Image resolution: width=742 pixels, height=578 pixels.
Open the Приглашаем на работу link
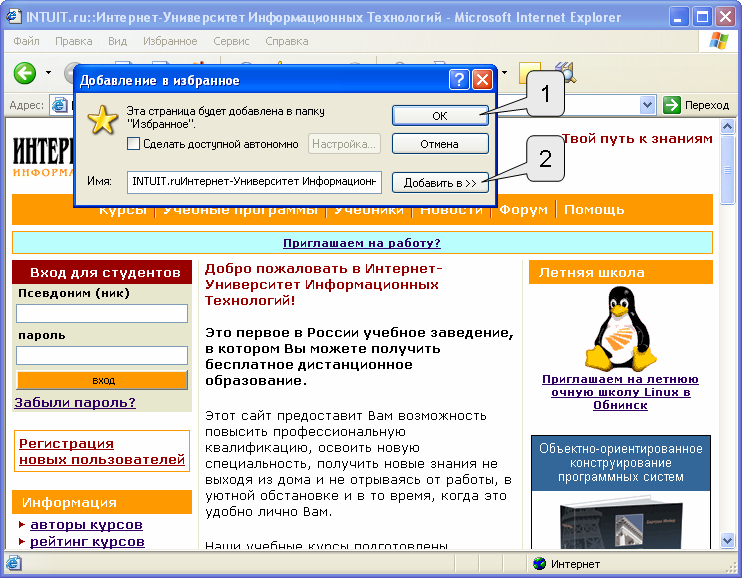[x=362, y=243]
